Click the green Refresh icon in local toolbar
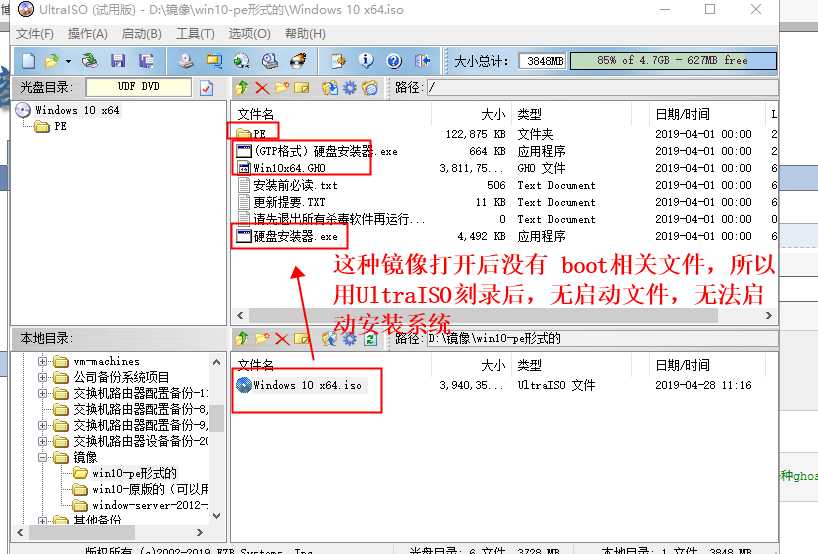This screenshot has height=554, width=818. pyautogui.click(x=370, y=339)
